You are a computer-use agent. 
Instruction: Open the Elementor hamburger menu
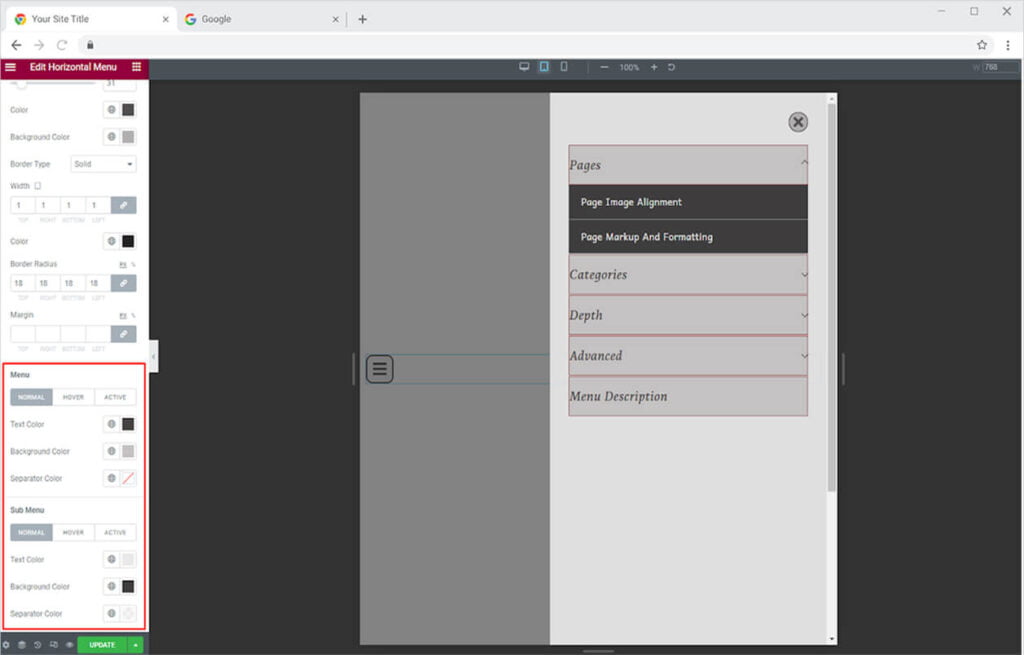point(10,67)
